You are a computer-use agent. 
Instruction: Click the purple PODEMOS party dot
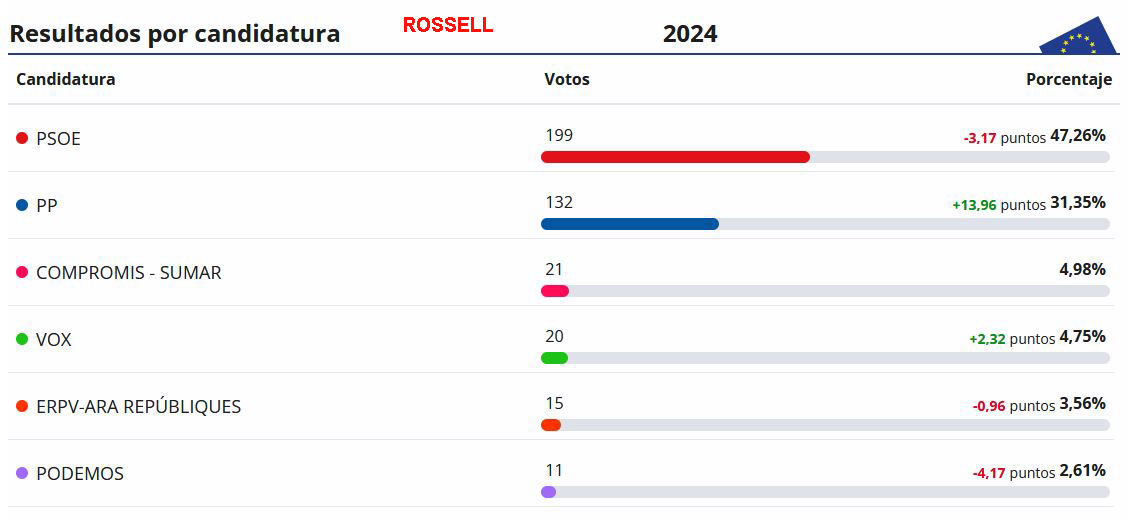(22, 474)
